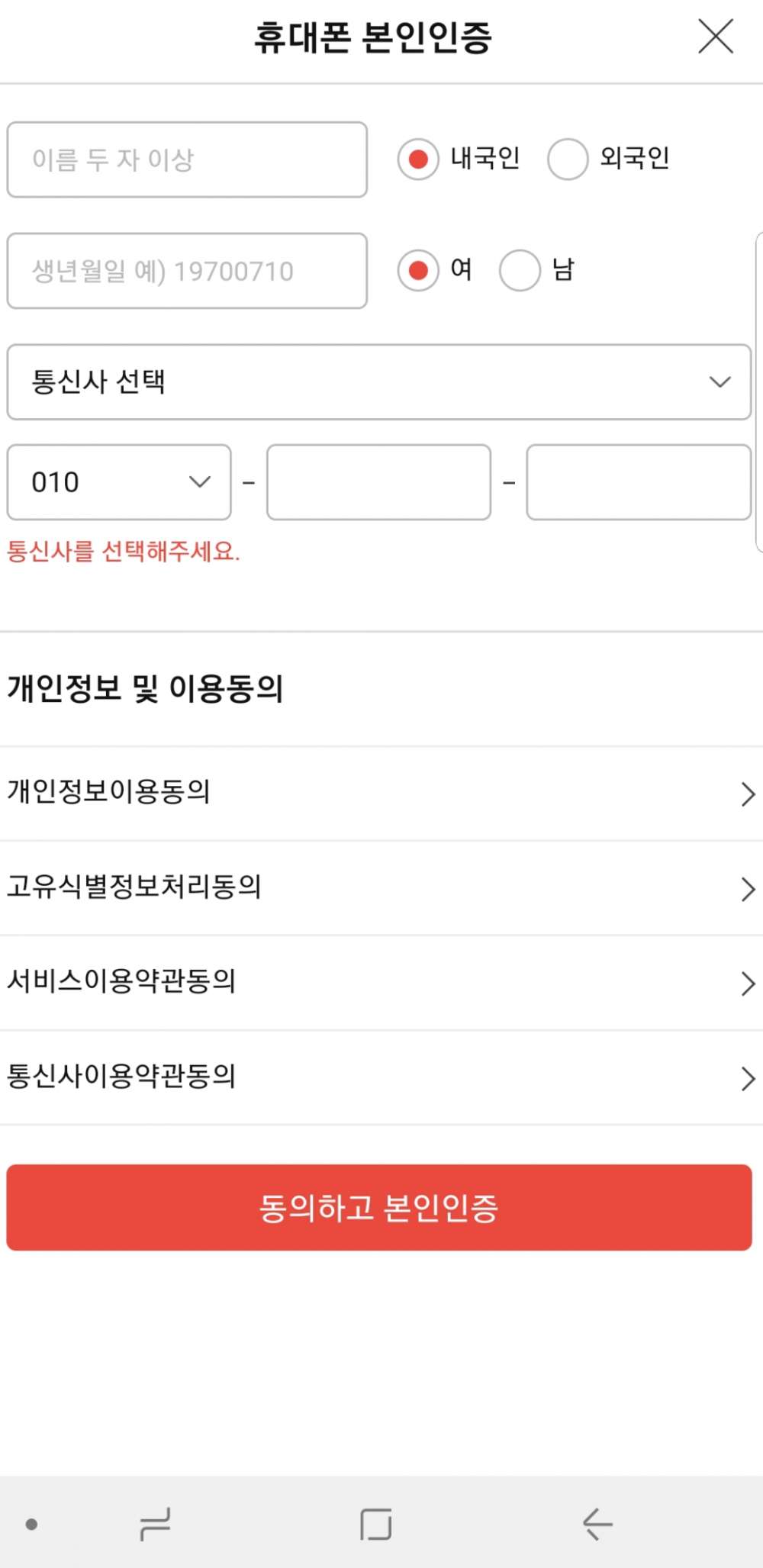Choose 여 gender radio button

(x=418, y=270)
